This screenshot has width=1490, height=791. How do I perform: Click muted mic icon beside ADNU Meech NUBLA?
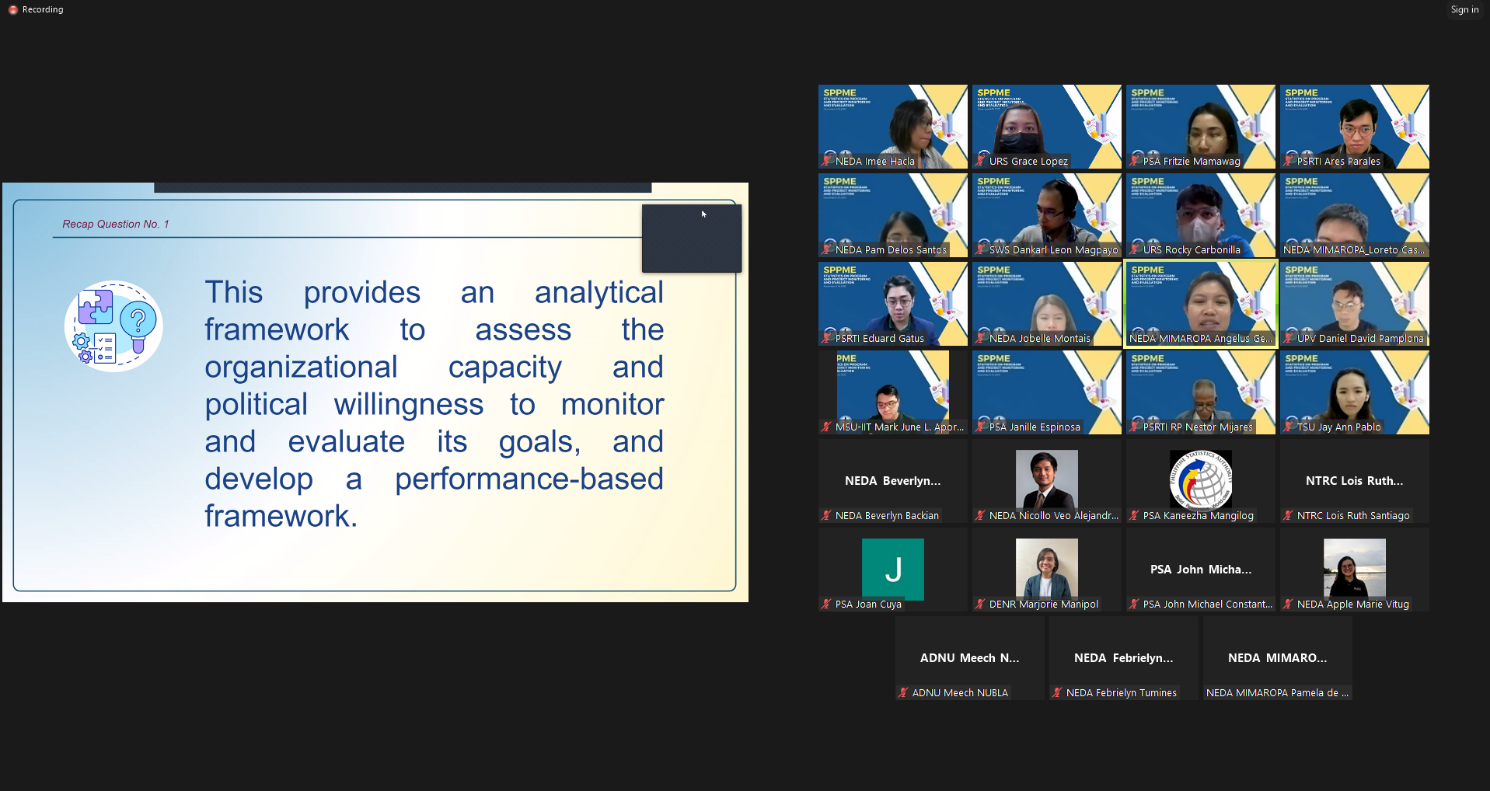(x=904, y=692)
